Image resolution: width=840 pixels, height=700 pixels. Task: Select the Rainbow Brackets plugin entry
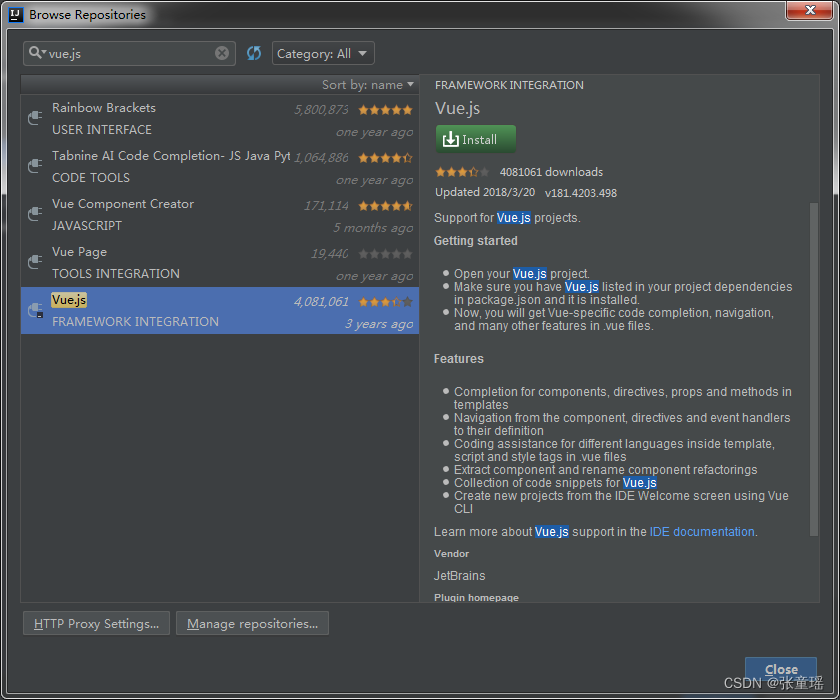(x=220, y=119)
